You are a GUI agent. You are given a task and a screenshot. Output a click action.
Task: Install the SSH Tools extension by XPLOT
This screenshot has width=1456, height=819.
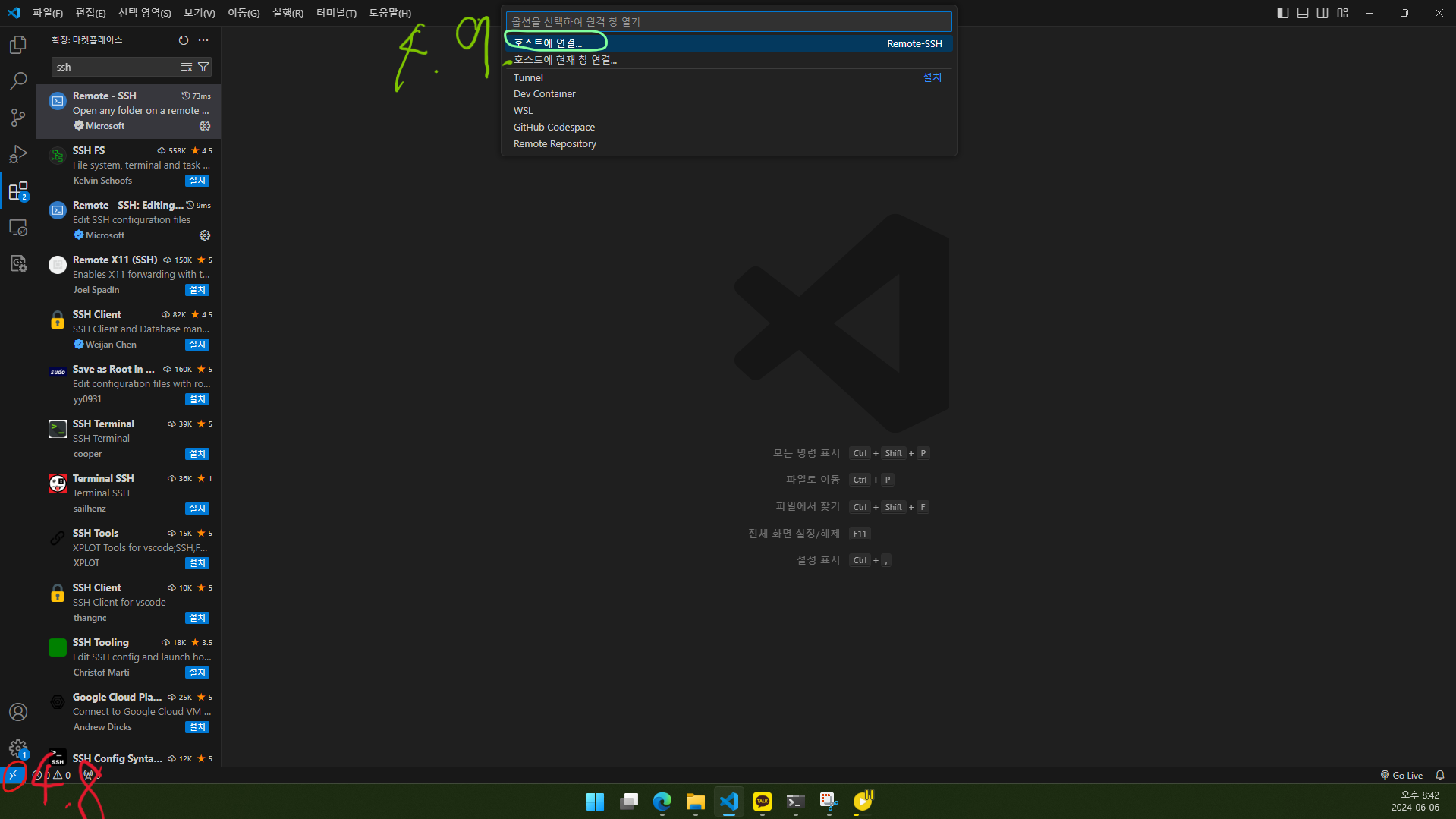197,563
